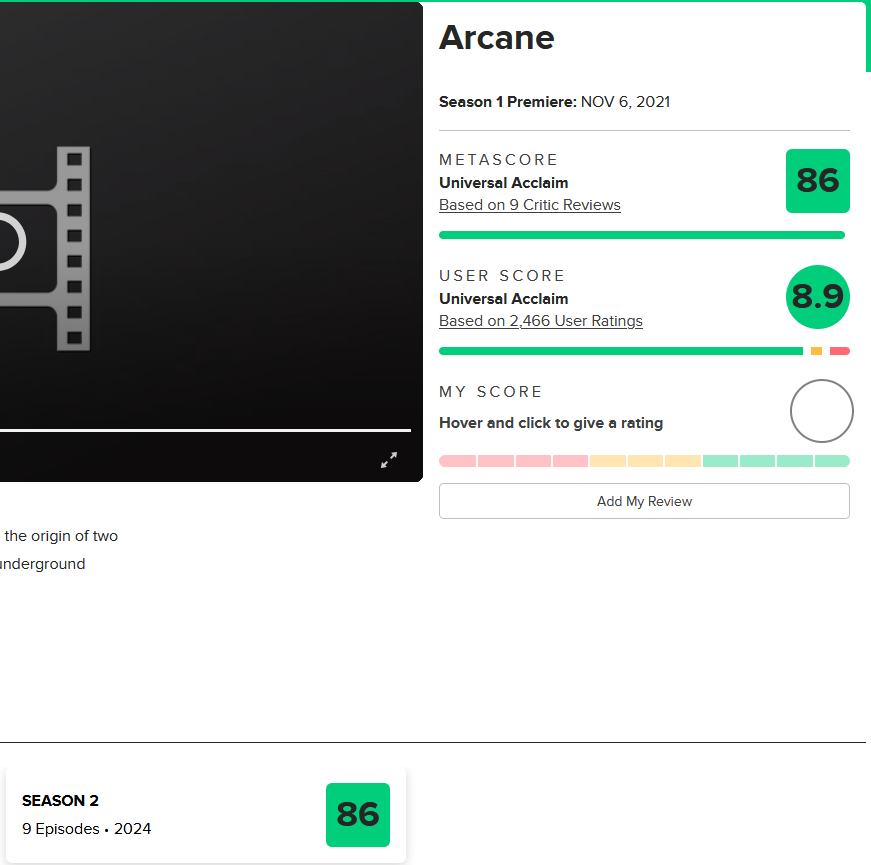871x865 pixels.
Task: Click the empty My Score circle
Action: pos(822,411)
